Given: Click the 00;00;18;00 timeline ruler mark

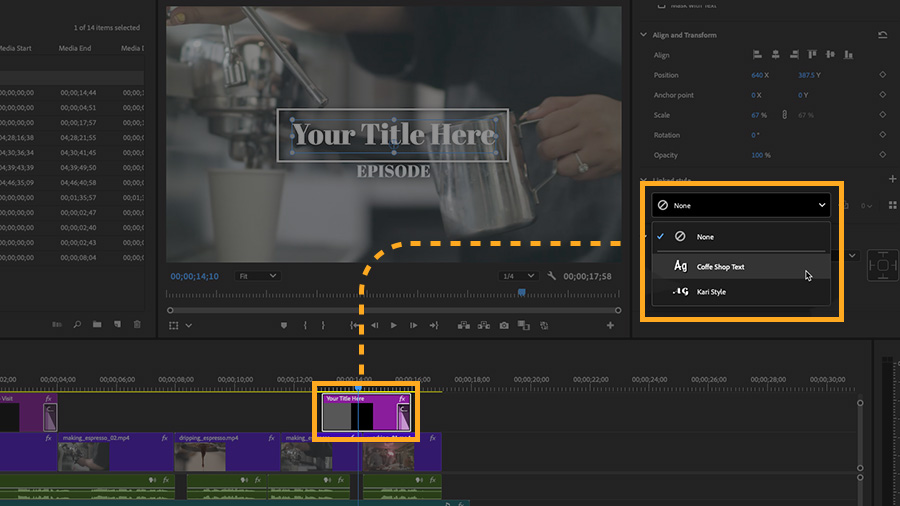Looking at the screenshot, I should (x=472, y=379).
